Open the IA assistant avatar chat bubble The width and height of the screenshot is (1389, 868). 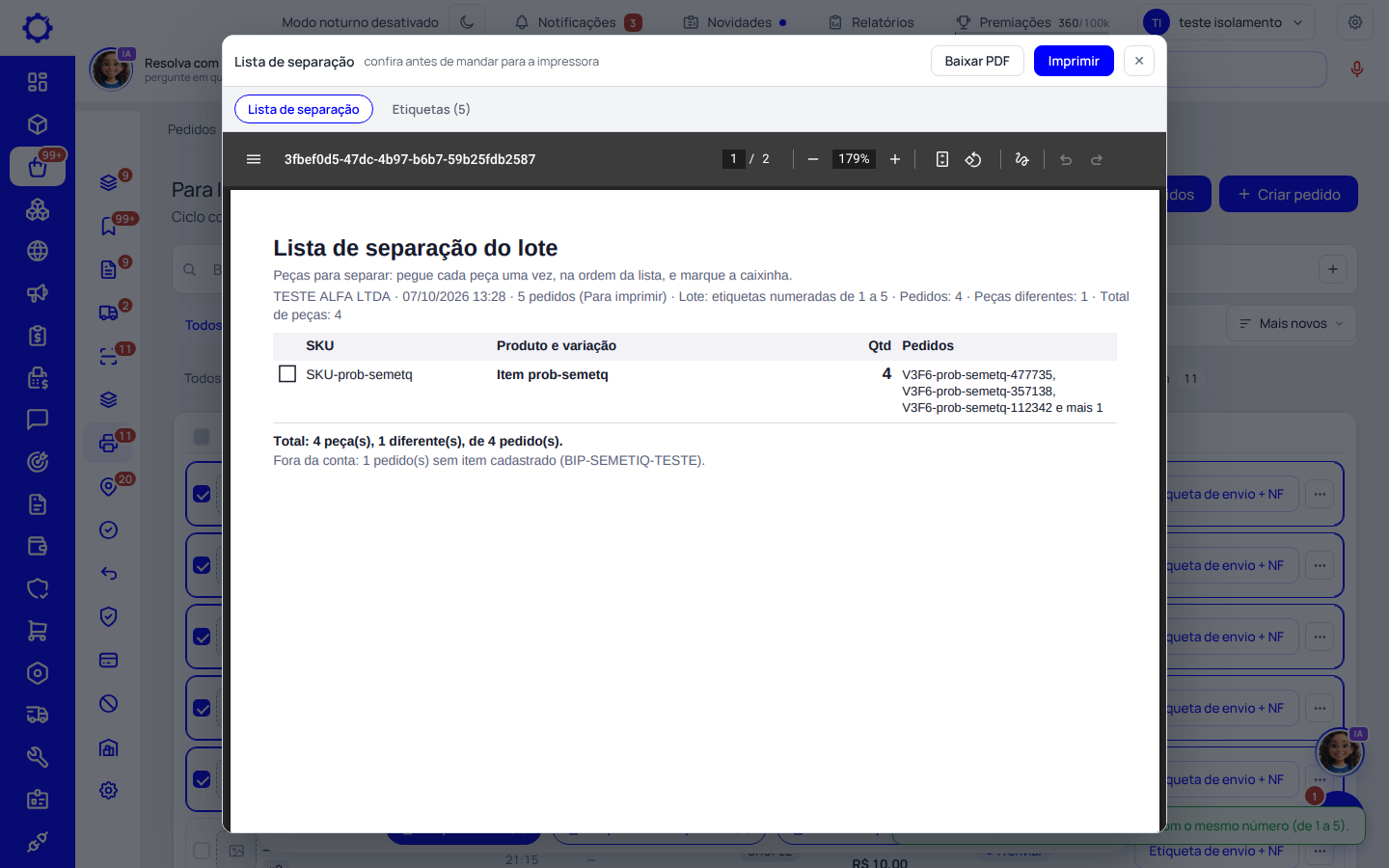1340,751
